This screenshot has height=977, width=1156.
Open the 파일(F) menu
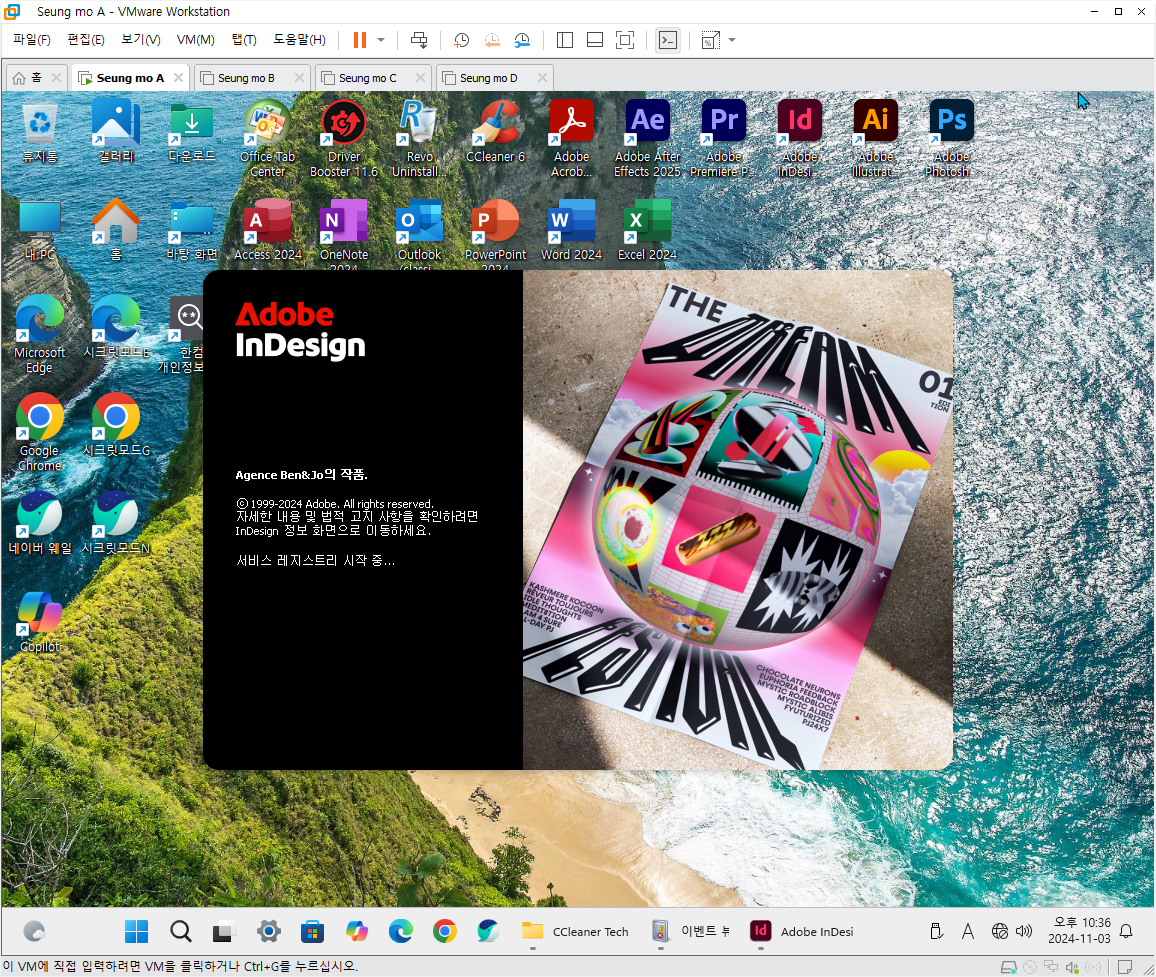[x=32, y=40]
